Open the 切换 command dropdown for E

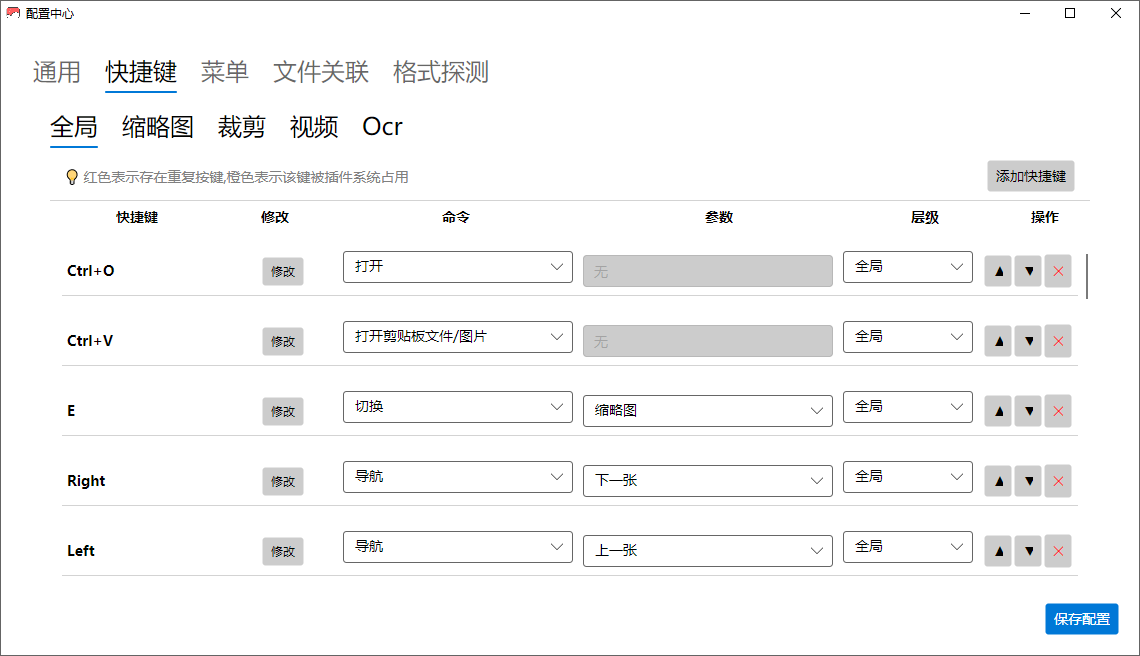click(x=457, y=407)
